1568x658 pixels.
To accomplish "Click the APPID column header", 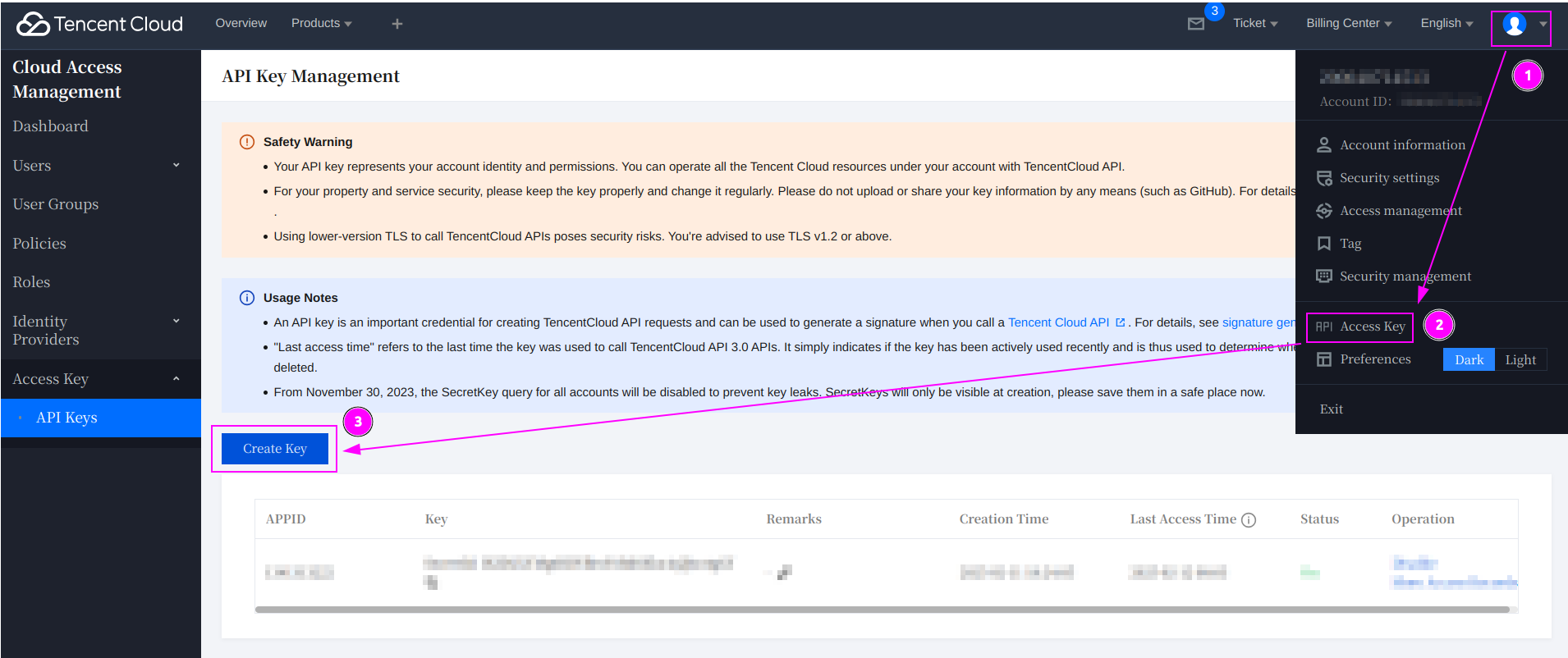I will 286,519.
